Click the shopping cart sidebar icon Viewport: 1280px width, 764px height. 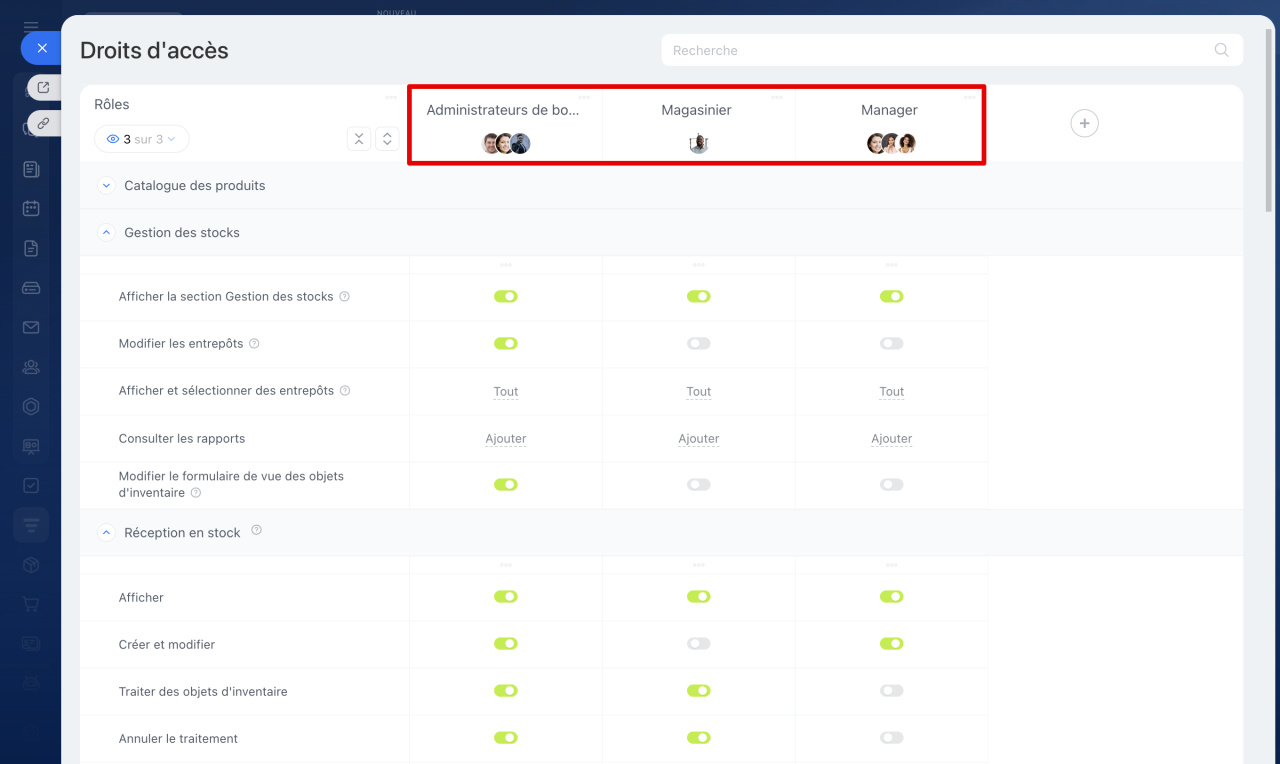pyautogui.click(x=31, y=604)
